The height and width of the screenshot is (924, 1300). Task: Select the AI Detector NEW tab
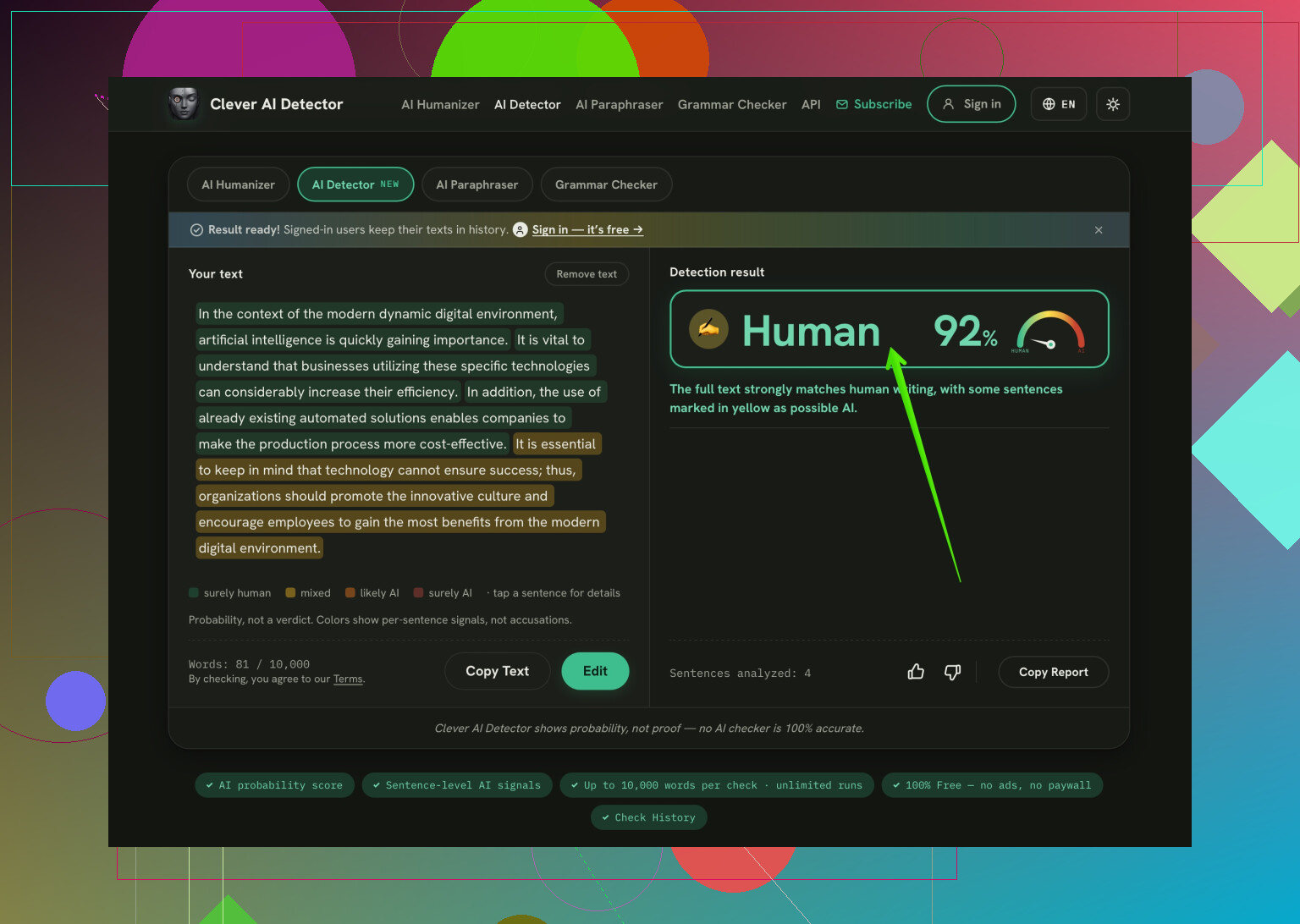click(x=355, y=184)
